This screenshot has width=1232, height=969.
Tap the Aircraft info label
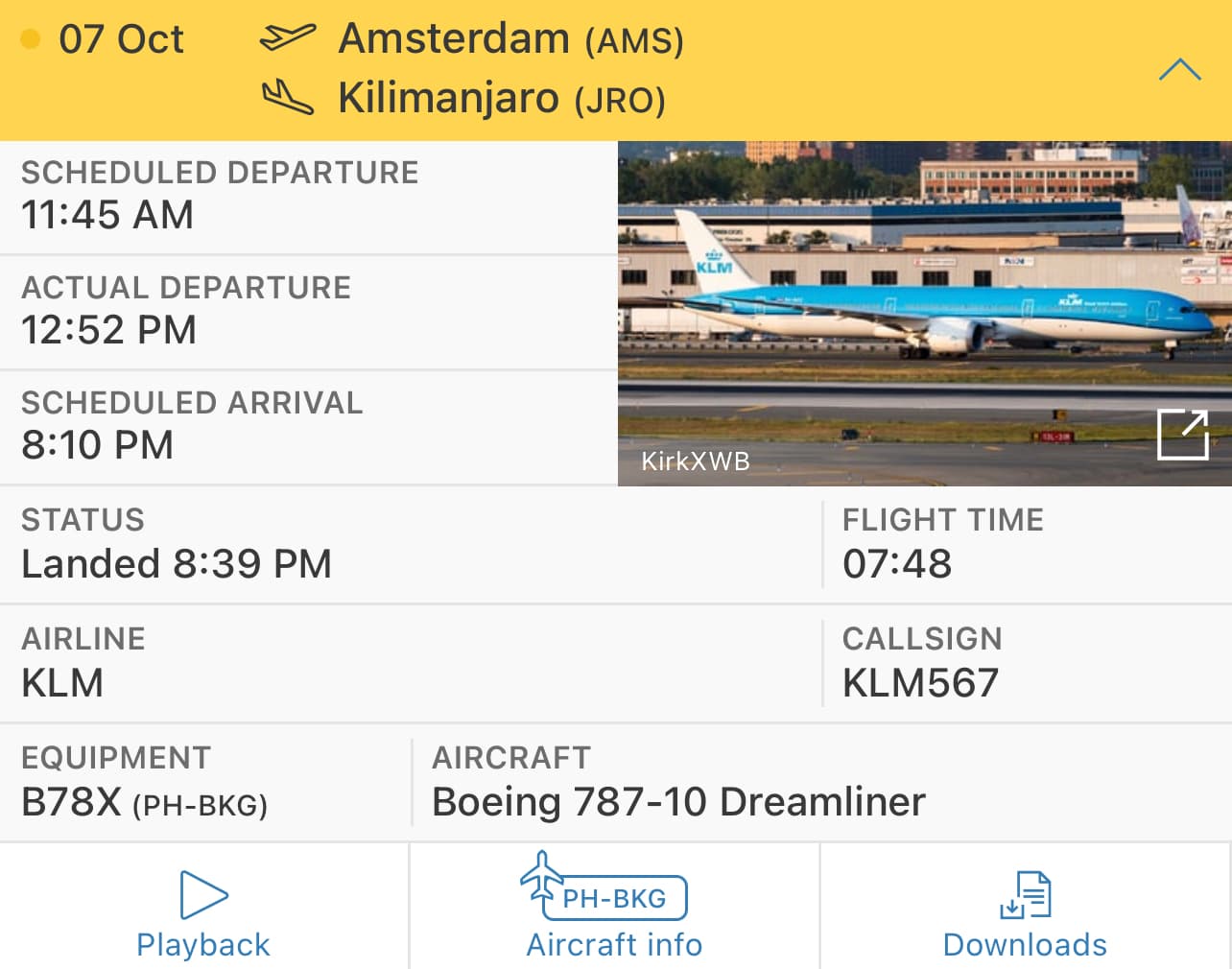[x=614, y=945]
